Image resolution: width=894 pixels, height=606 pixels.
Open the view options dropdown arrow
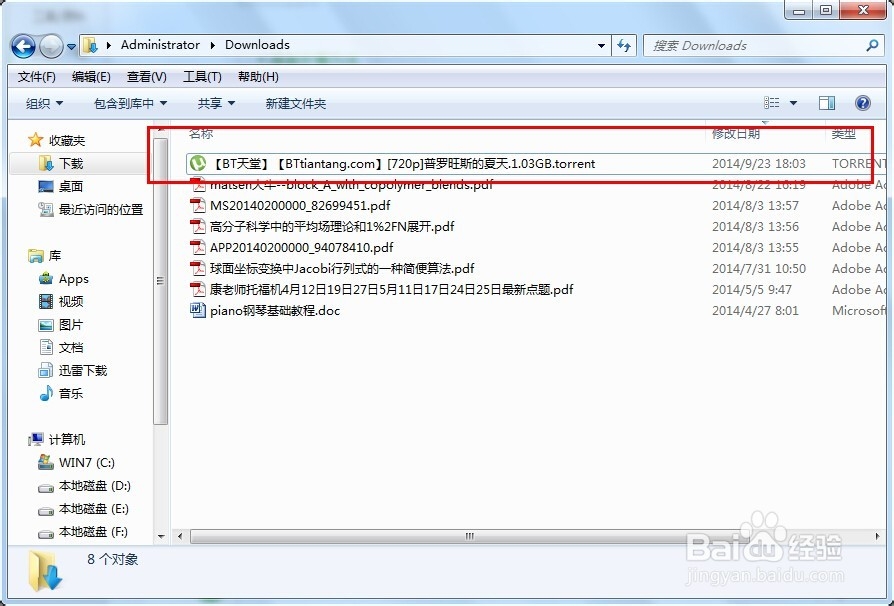point(793,103)
